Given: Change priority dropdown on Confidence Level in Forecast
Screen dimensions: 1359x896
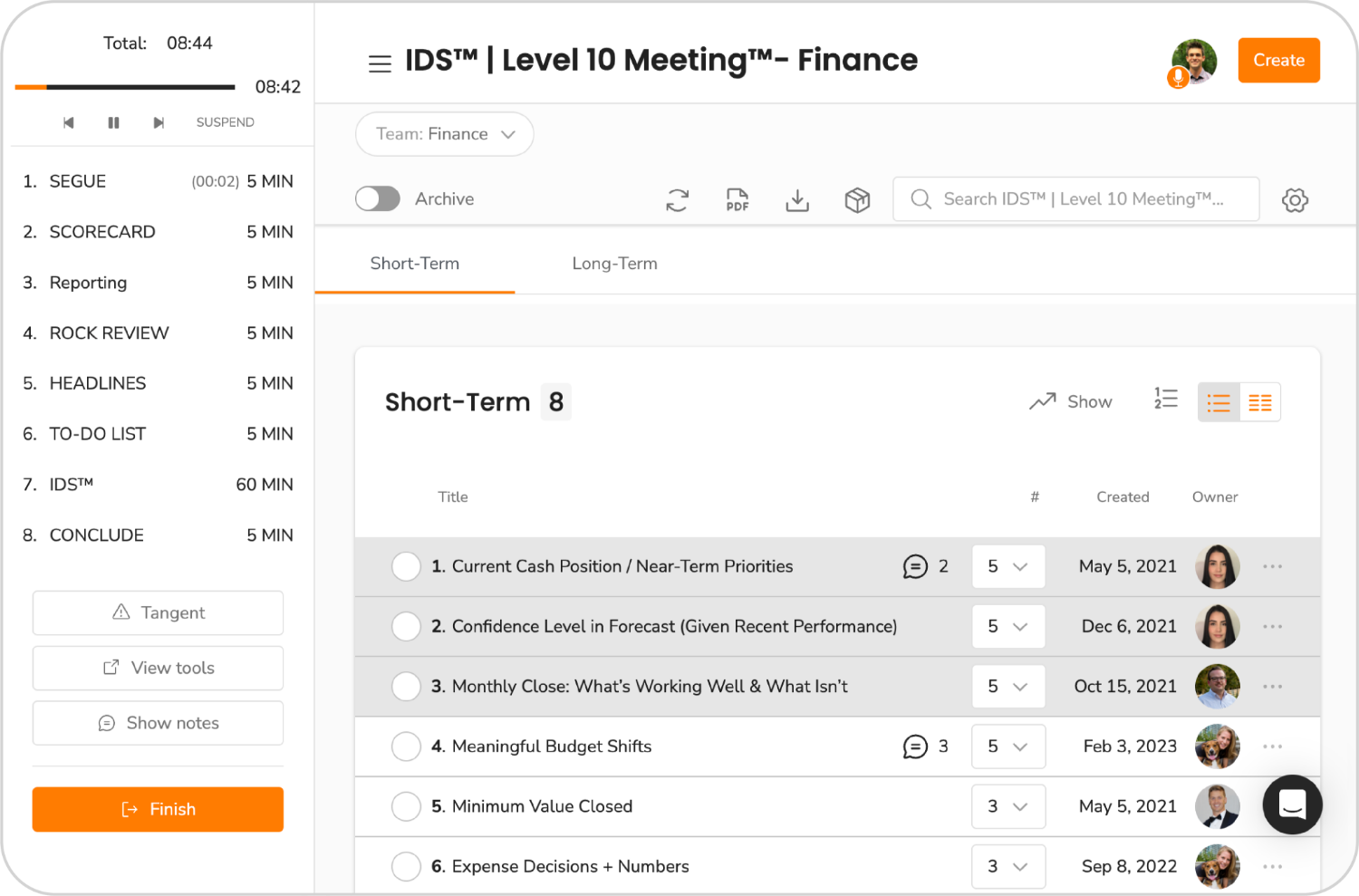Looking at the screenshot, I should click(1008, 626).
